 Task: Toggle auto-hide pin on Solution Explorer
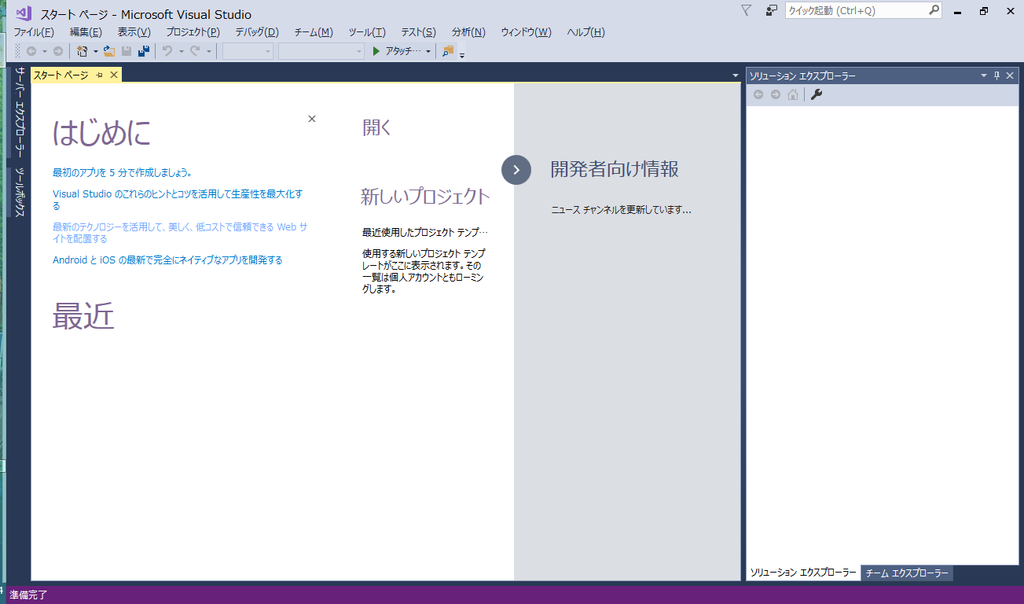[x=997, y=75]
